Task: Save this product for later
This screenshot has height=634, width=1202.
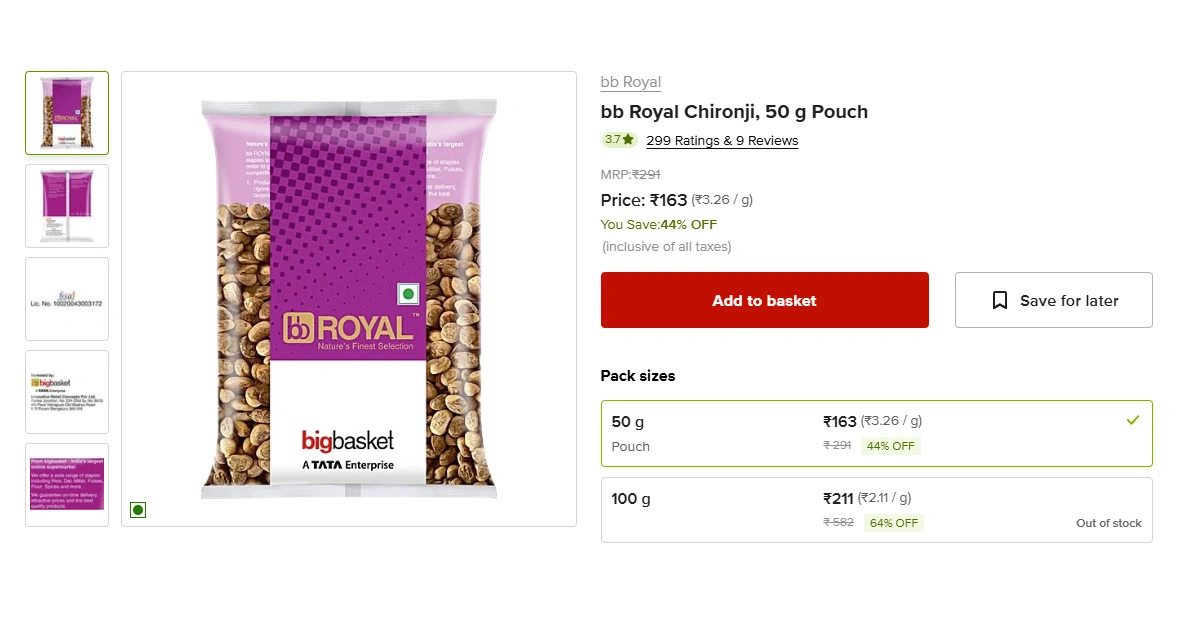Action: point(1054,300)
